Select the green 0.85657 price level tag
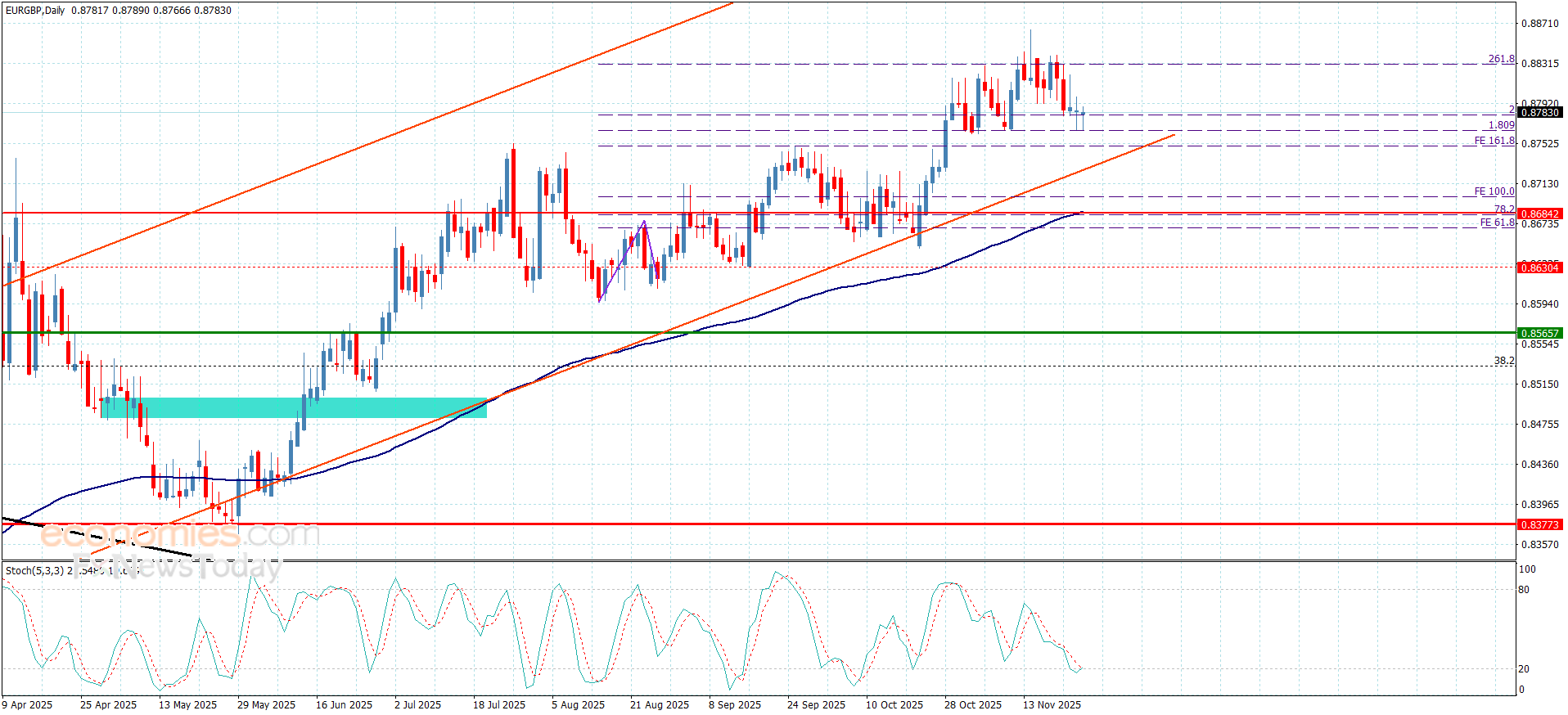 (x=1539, y=333)
